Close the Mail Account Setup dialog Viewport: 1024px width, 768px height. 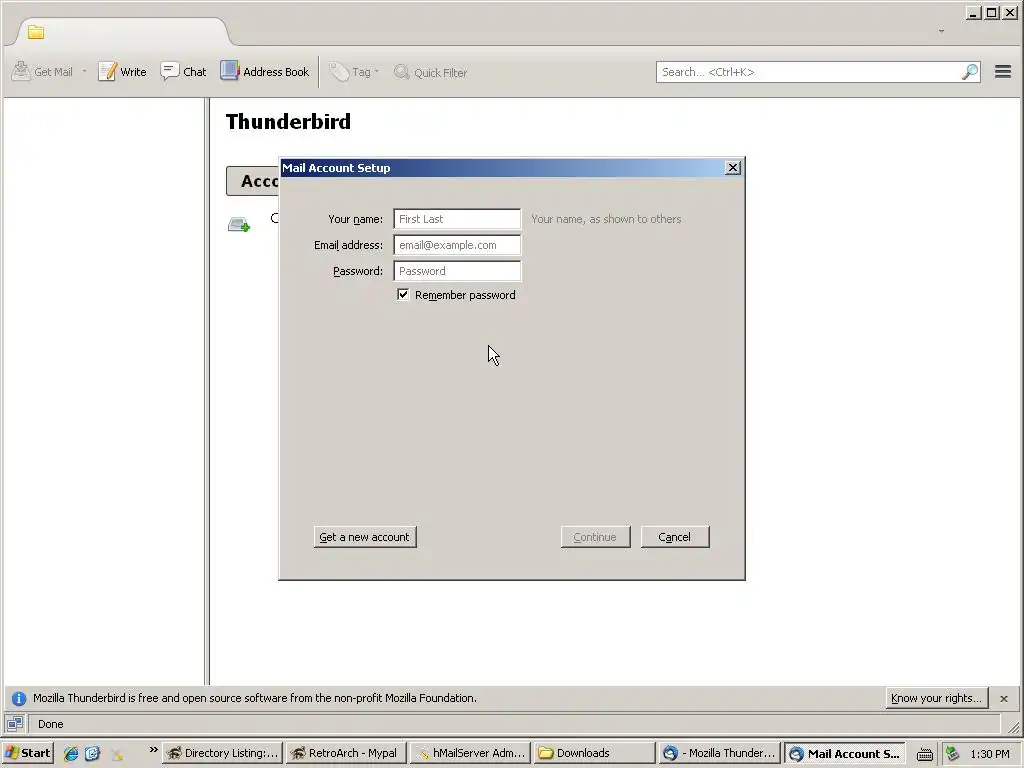[733, 168]
